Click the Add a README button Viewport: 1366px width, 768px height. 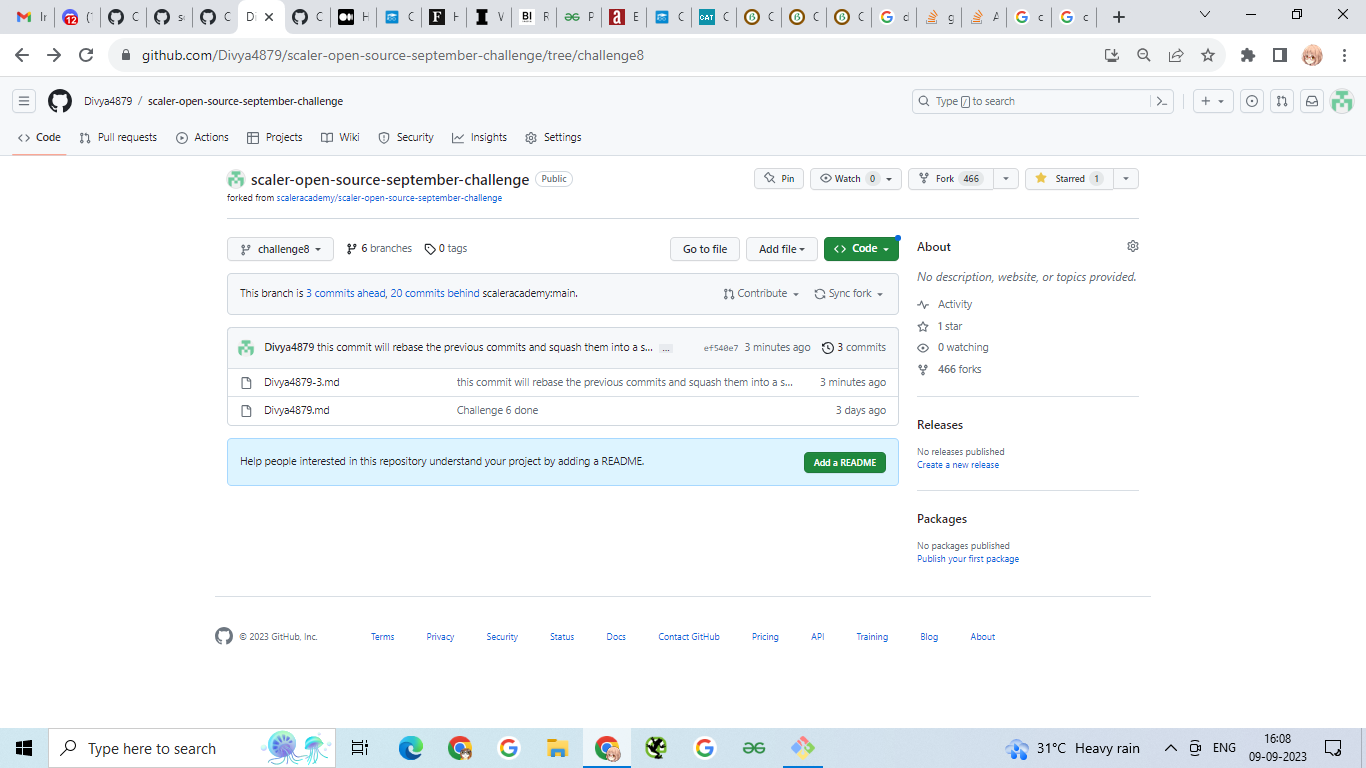(845, 462)
